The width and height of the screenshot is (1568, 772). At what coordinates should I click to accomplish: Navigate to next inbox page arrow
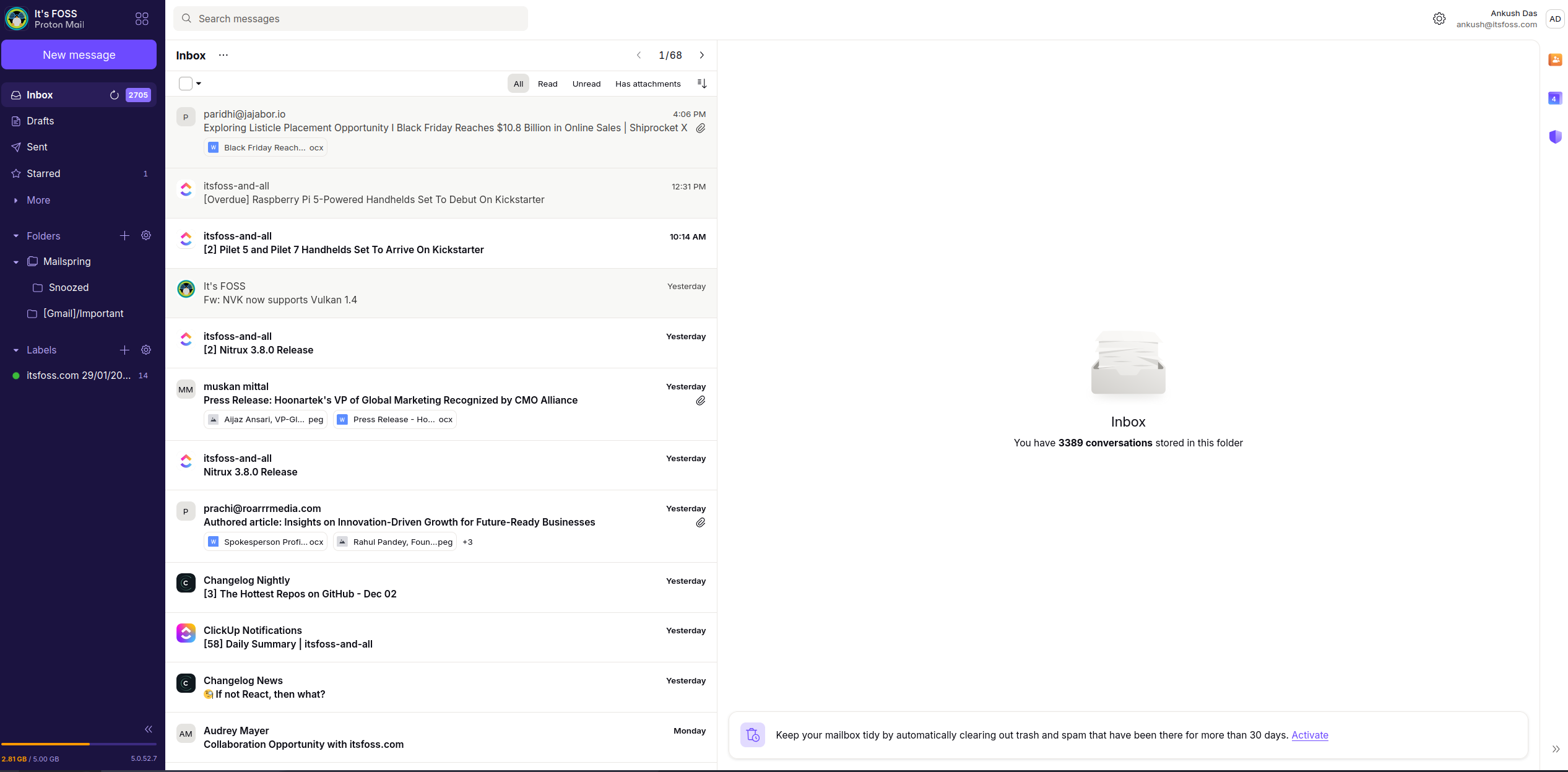[x=702, y=55]
